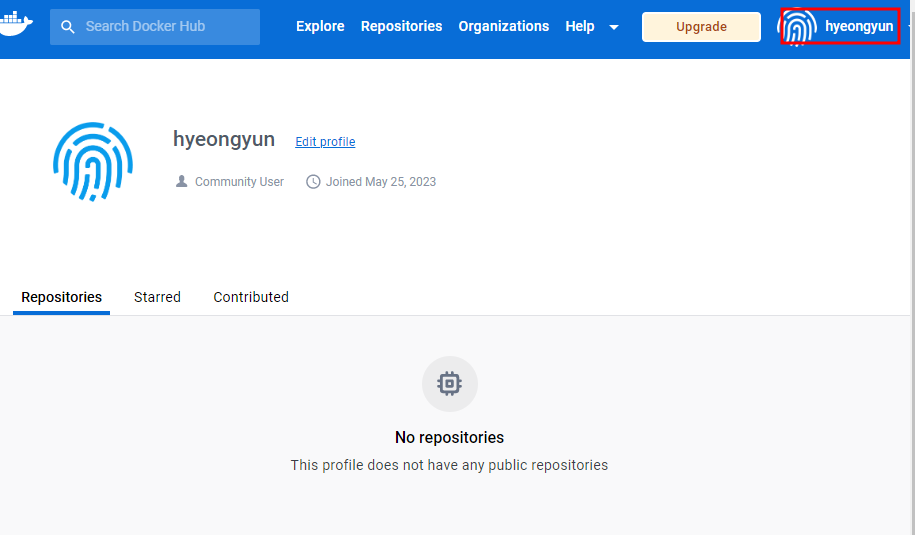Select the Repositories profile tab
915x535 pixels.
[x=61, y=297]
